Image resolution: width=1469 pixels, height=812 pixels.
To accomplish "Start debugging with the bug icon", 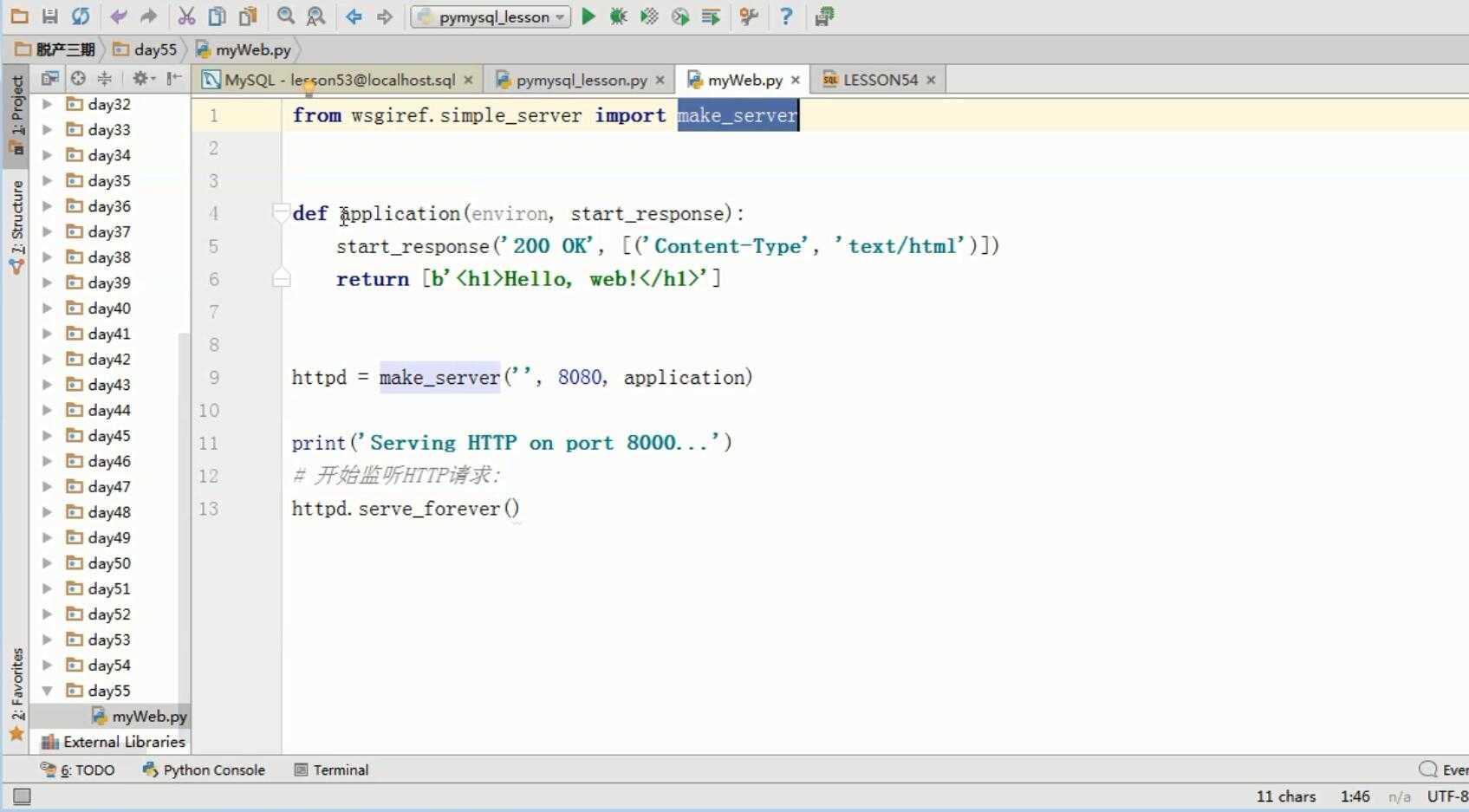I will pyautogui.click(x=618, y=16).
